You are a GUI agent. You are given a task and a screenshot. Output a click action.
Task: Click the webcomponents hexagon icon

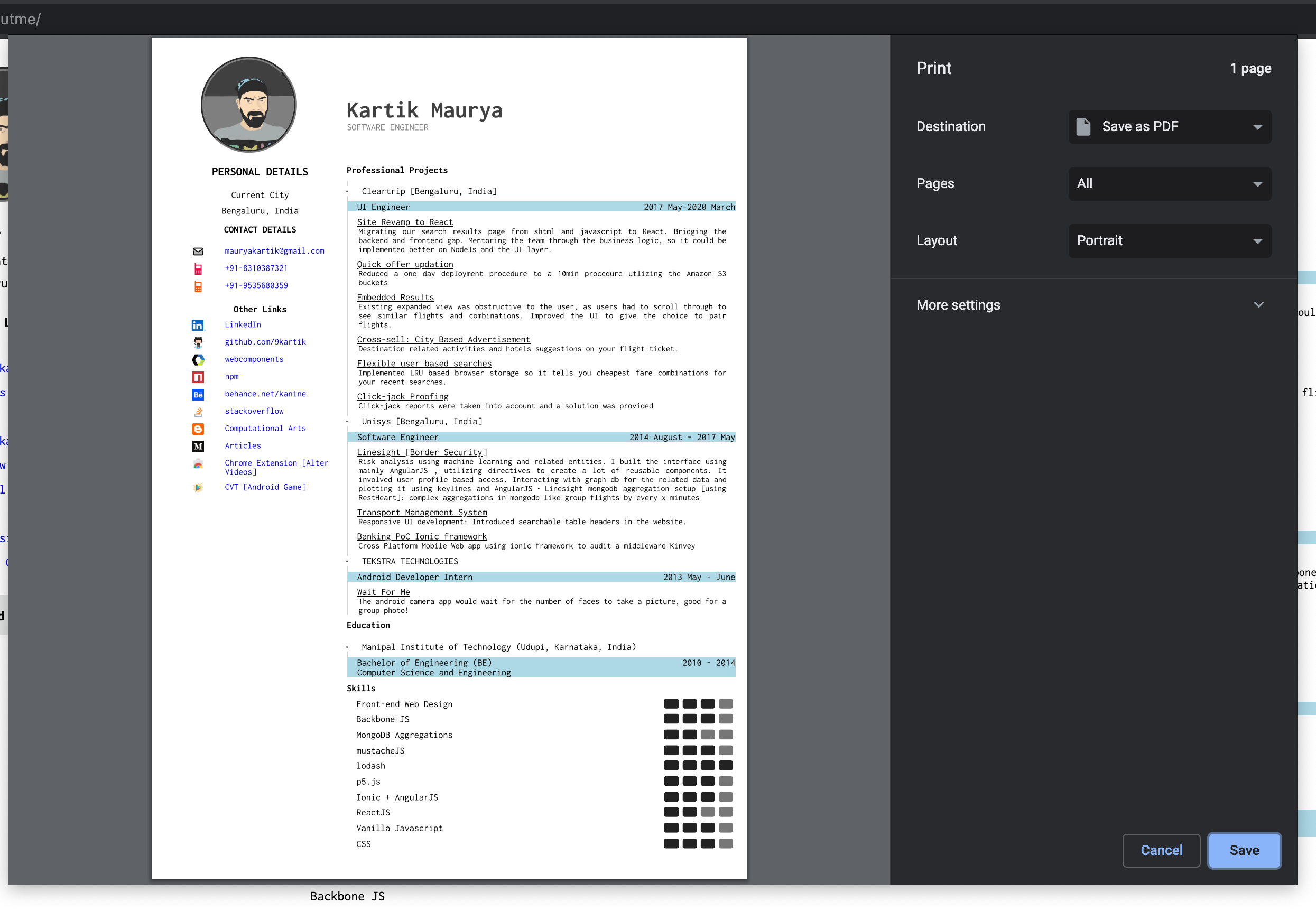tap(198, 360)
